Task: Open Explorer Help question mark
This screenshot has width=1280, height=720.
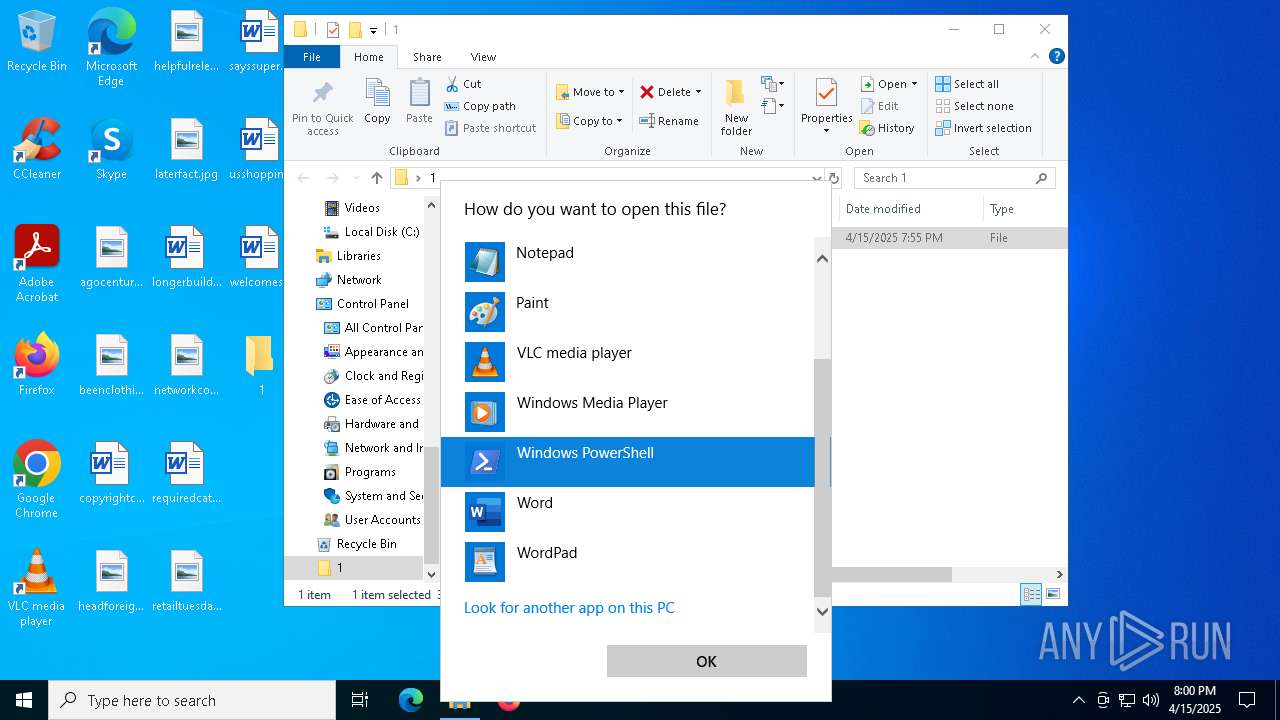Action: pyautogui.click(x=1056, y=57)
